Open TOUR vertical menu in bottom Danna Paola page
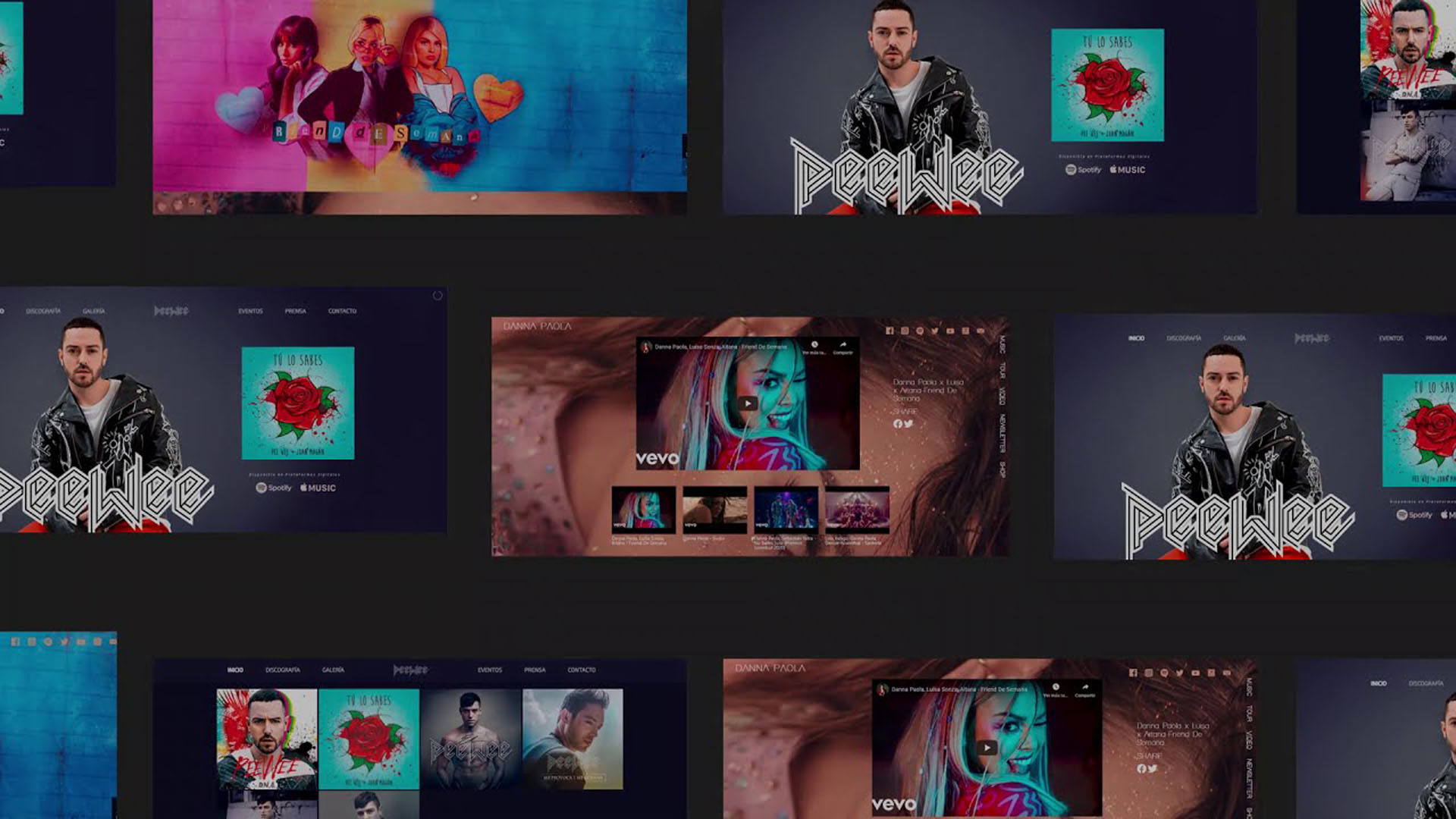1456x819 pixels. click(x=1249, y=714)
